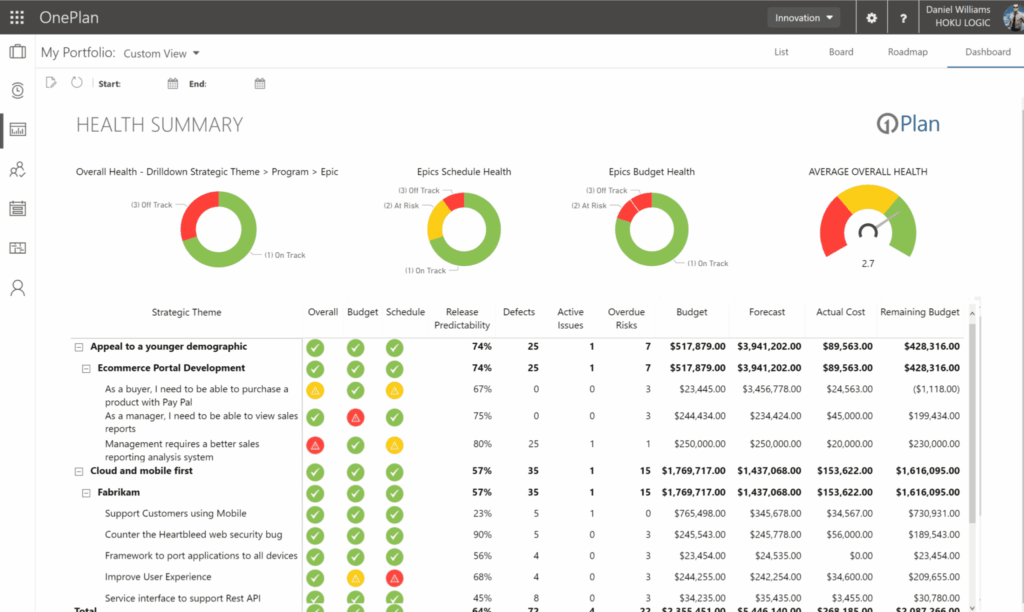
Task: Collapse the Cloud and mobile first theme
Action: (78, 471)
